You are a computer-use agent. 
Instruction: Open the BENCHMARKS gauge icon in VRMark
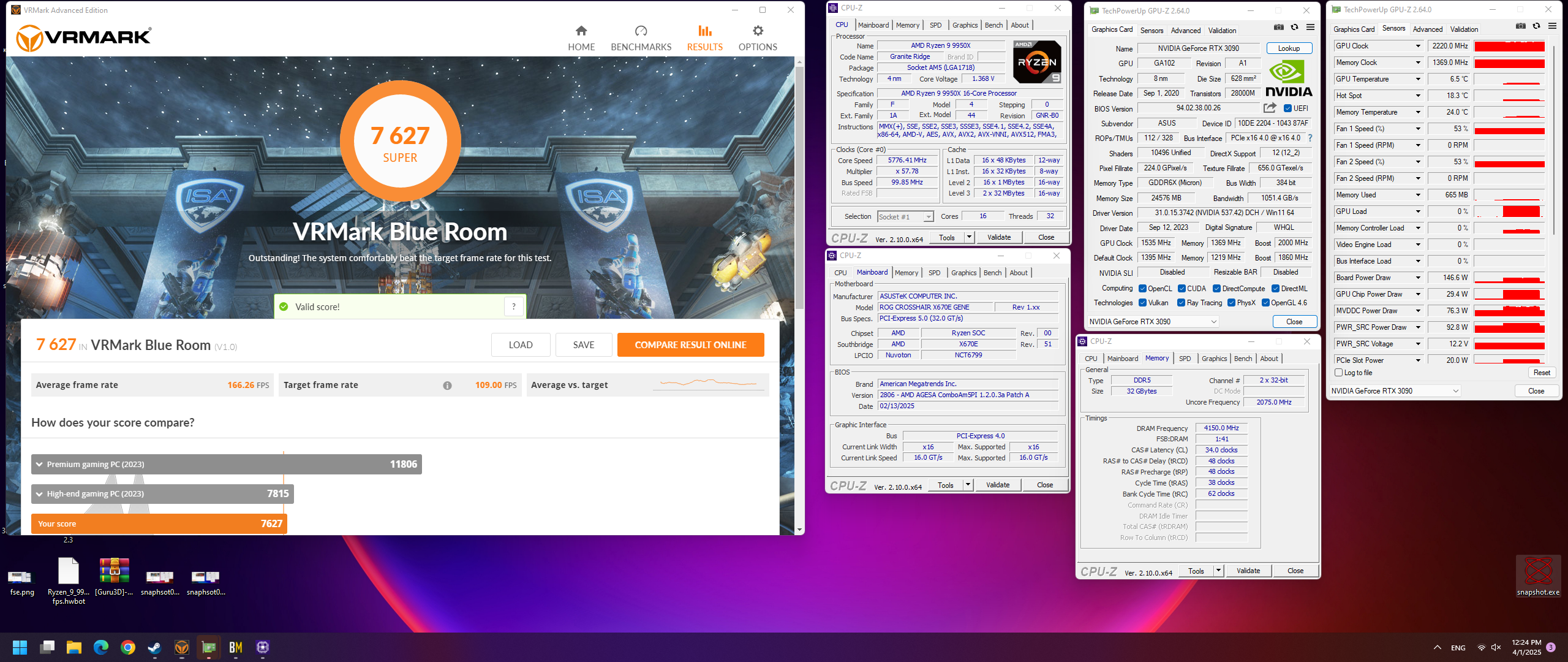click(x=641, y=31)
